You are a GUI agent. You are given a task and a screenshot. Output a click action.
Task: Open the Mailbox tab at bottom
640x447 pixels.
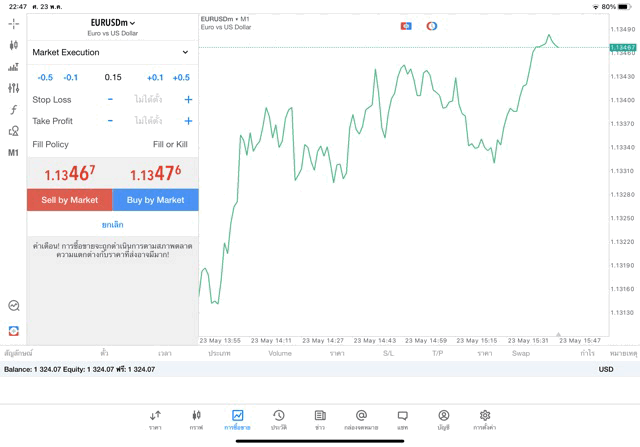click(361, 419)
